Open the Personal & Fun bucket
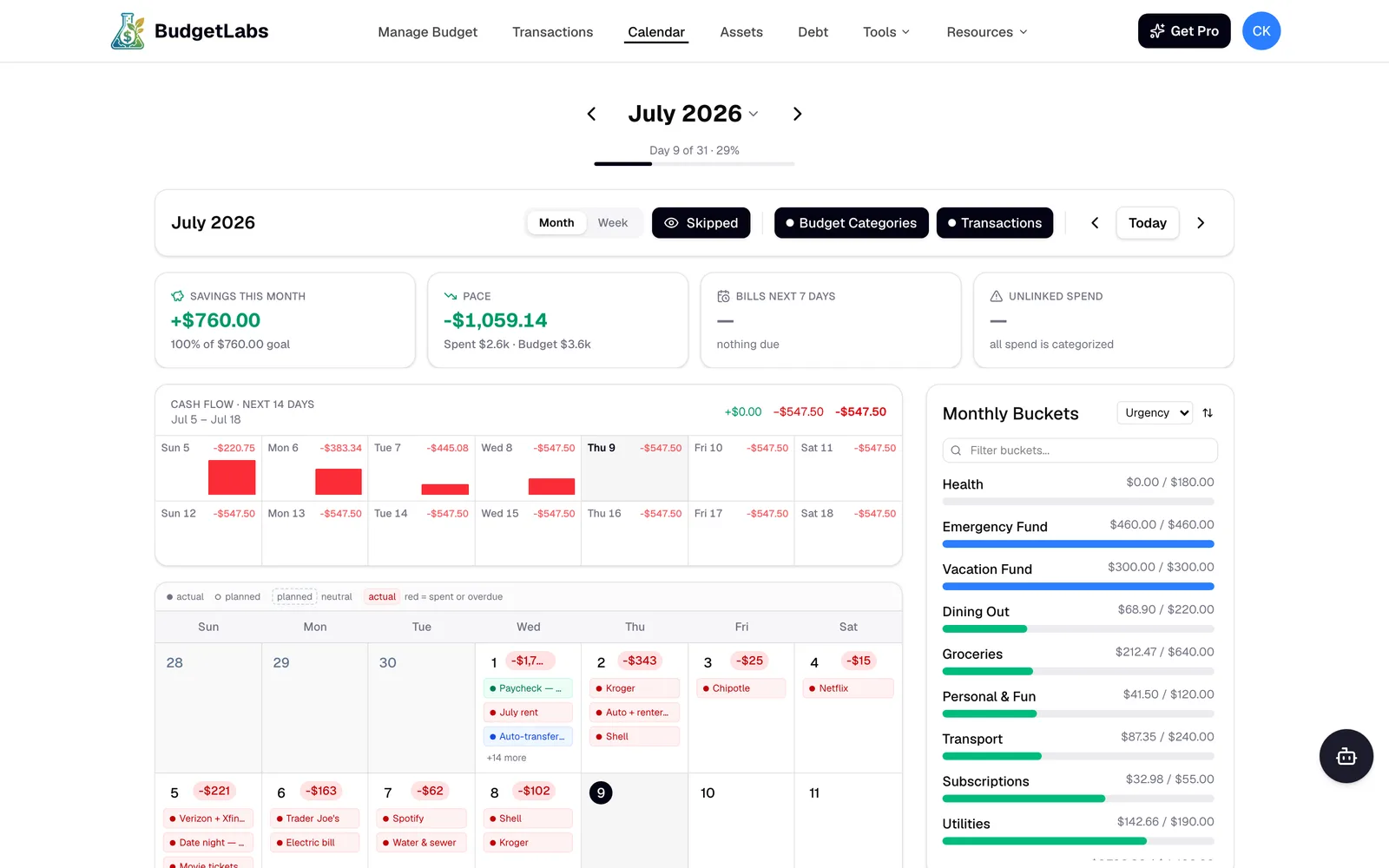This screenshot has width=1389, height=868. [1078, 705]
